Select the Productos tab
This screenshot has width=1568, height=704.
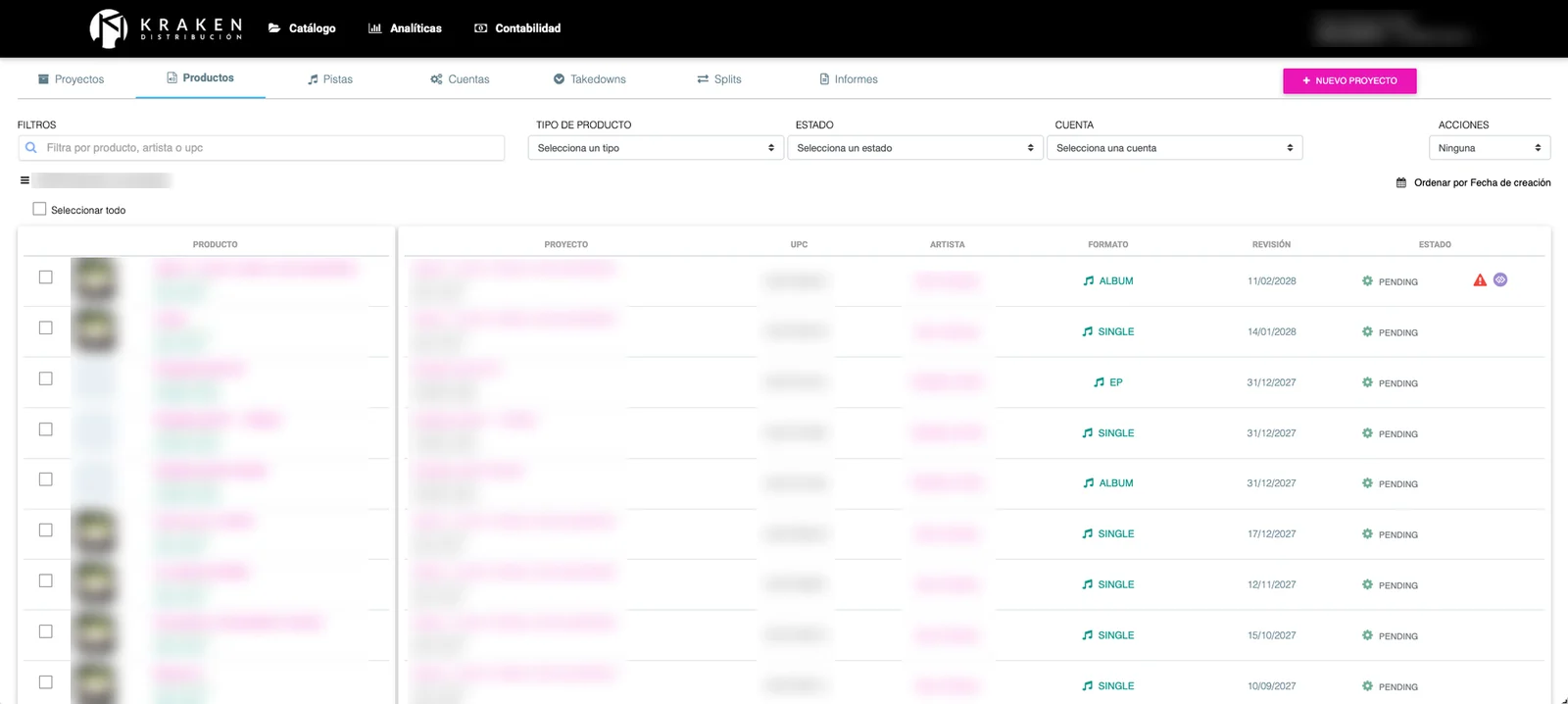(201, 78)
